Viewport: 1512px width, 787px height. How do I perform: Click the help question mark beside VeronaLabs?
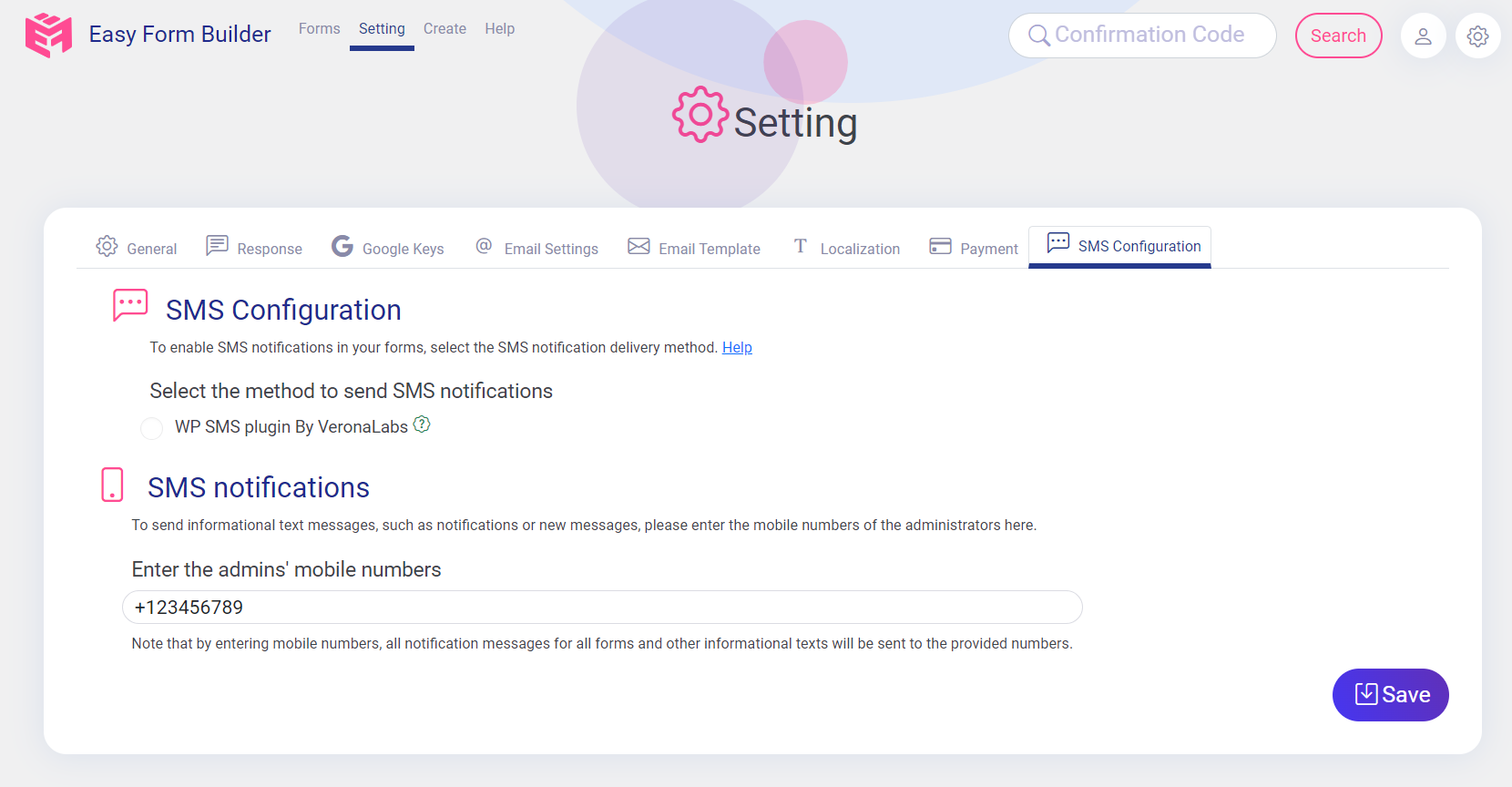pyautogui.click(x=422, y=424)
